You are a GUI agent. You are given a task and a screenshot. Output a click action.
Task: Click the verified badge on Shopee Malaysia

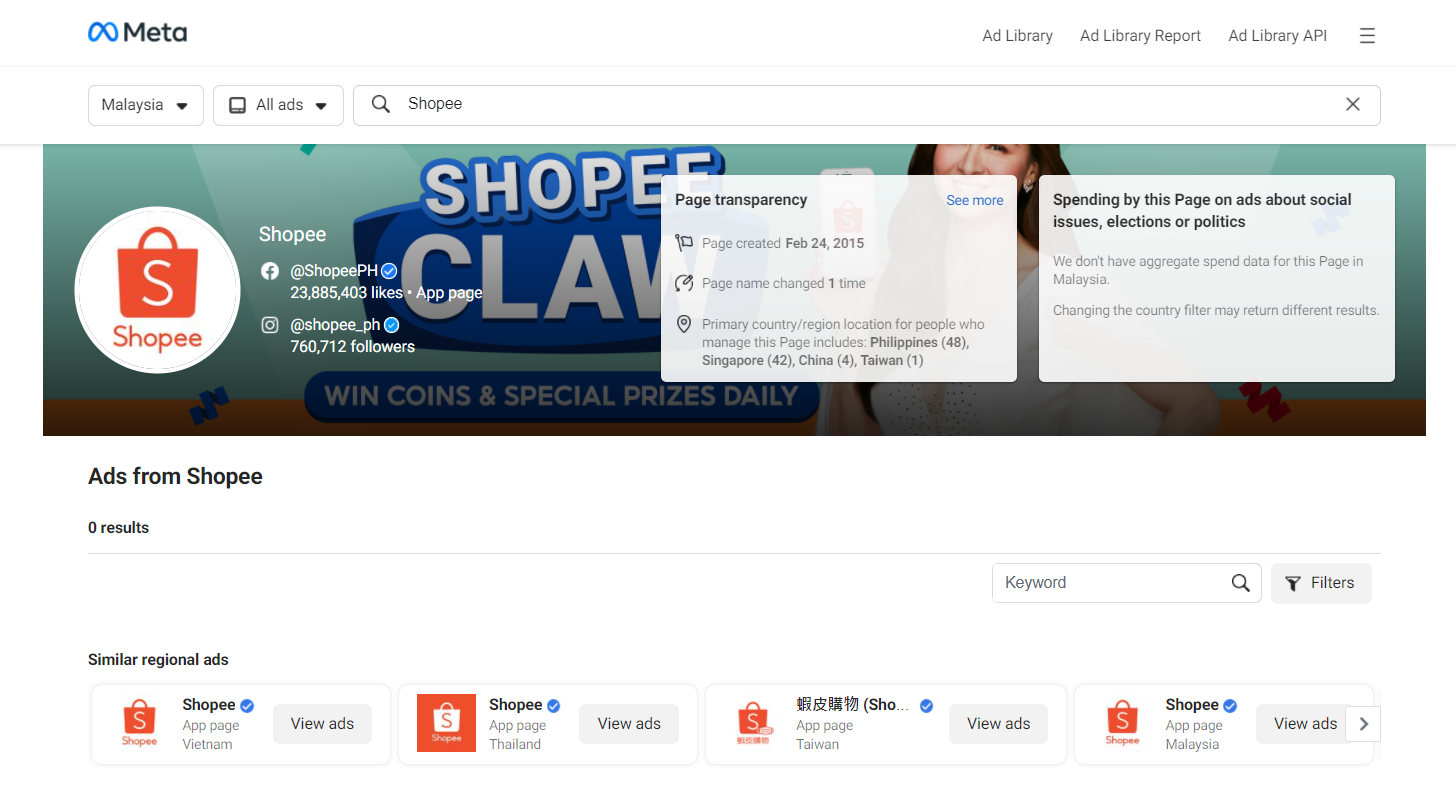[x=1230, y=706]
